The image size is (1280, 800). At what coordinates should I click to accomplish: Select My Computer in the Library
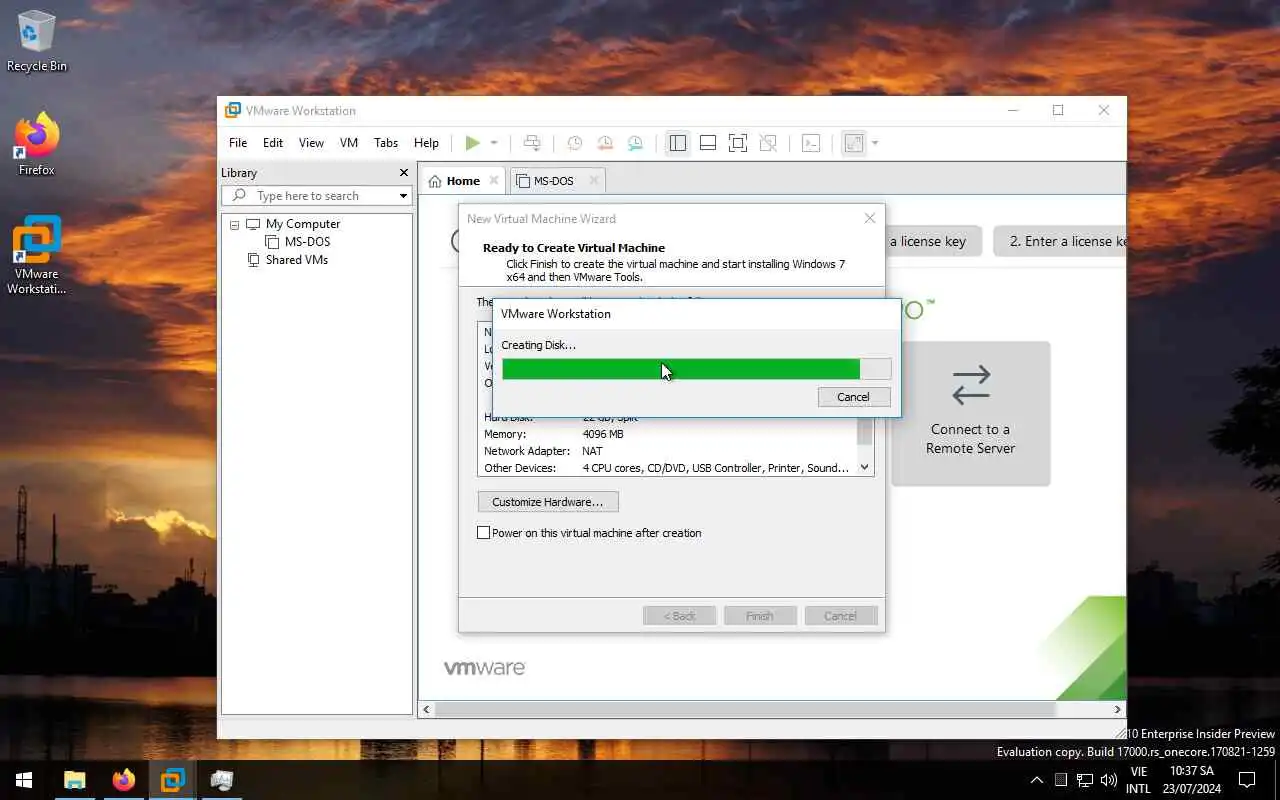tap(302, 224)
